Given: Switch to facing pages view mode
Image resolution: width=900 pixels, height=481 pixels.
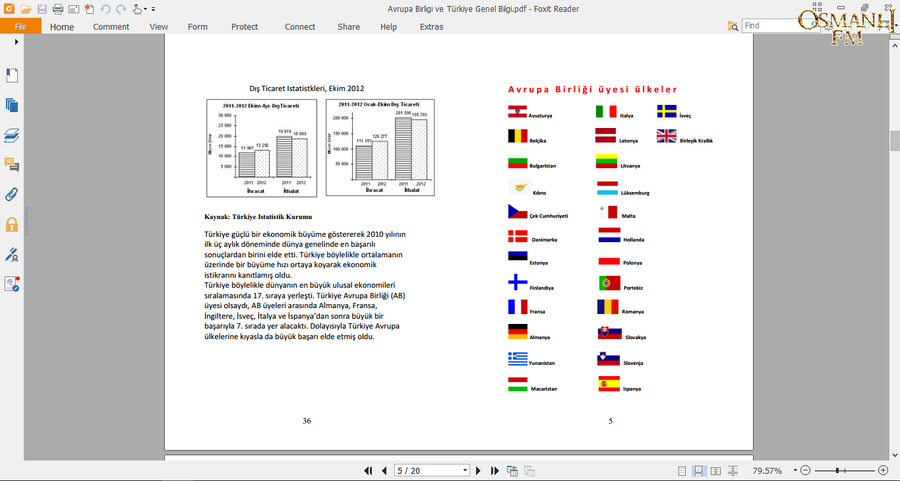Looking at the screenshot, I should (x=715, y=471).
